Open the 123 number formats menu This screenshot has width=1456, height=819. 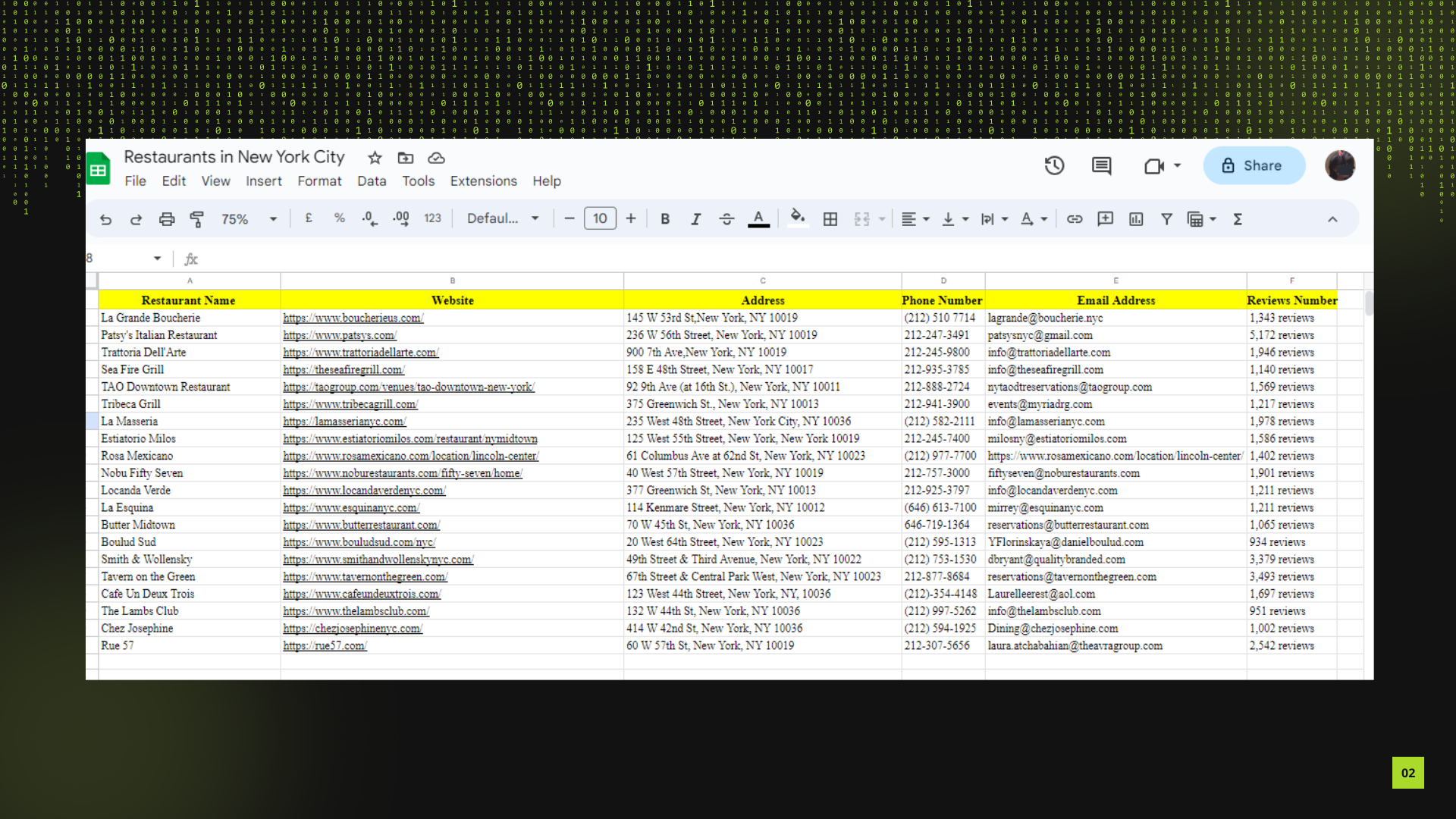pyautogui.click(x=432, y=218)
